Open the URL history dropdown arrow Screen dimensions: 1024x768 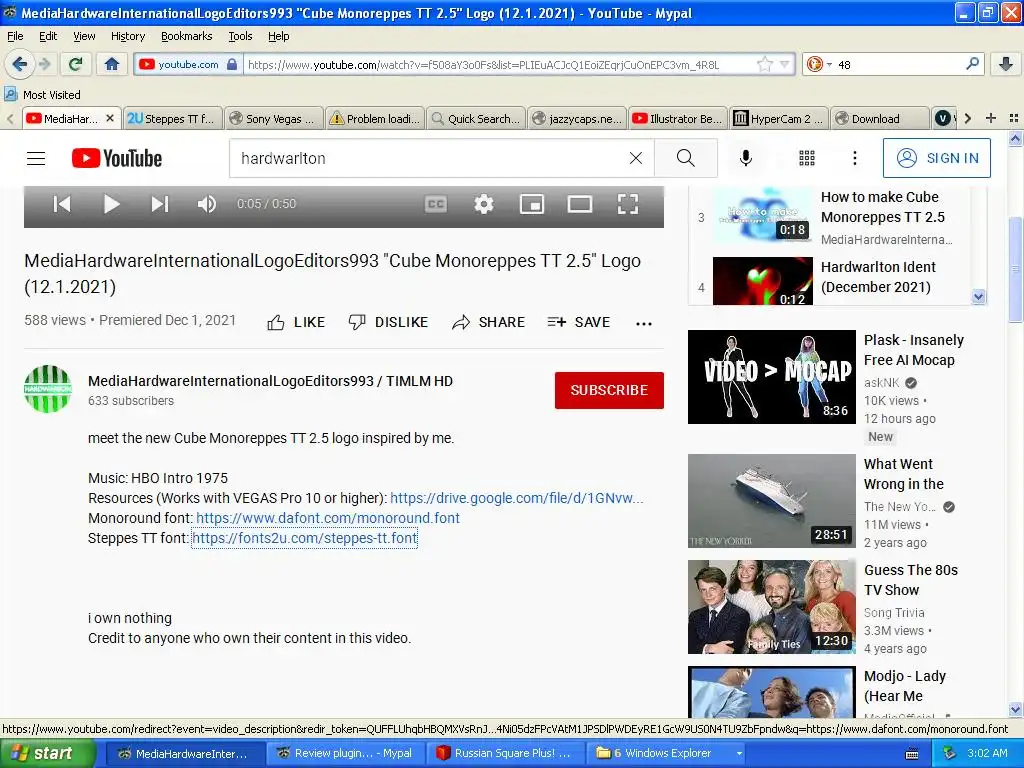[x=784, y=64]
